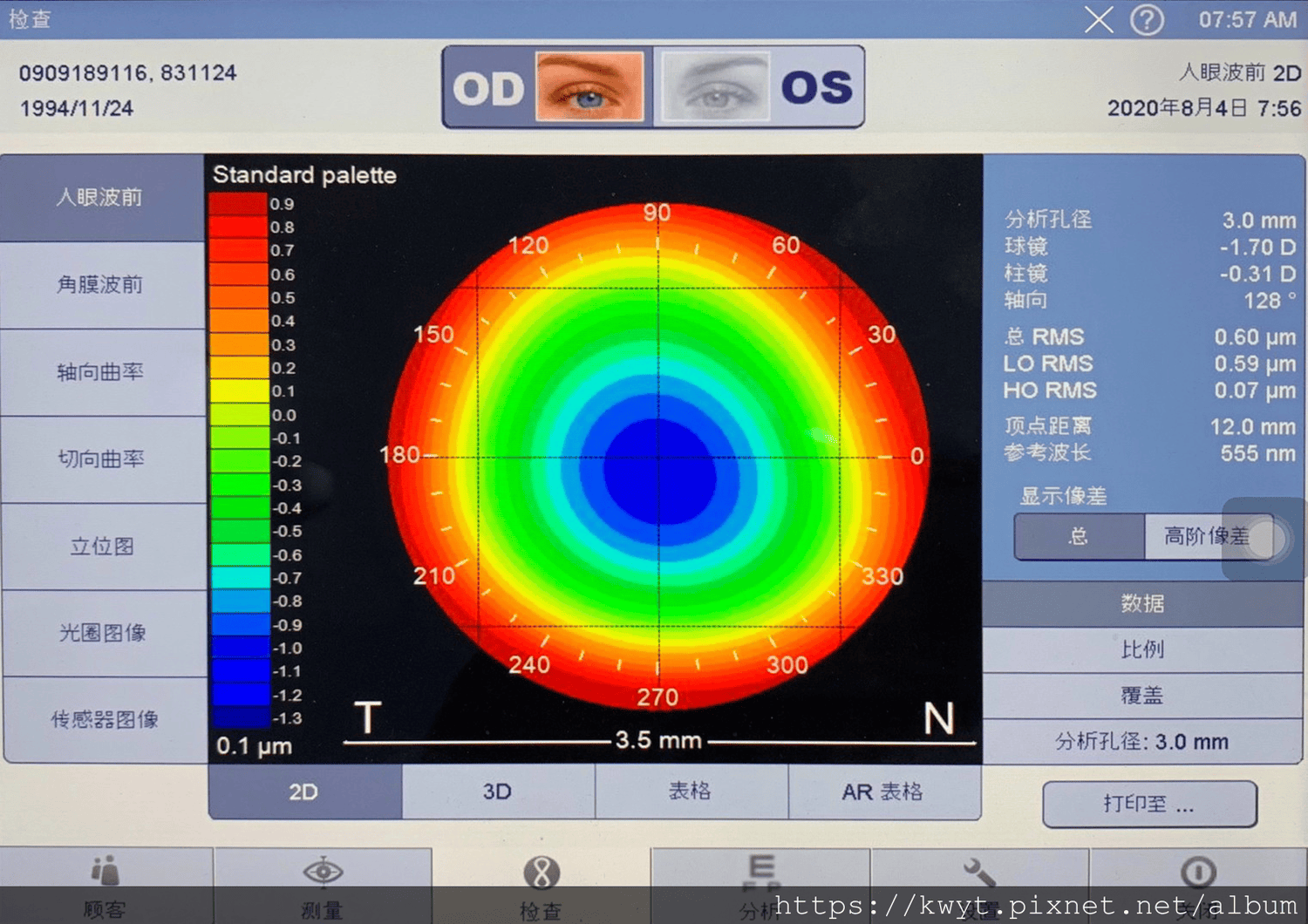The image size is (1308, 924).
Task: Switch to the AR 表格 tab
Action: coord(884,792)
